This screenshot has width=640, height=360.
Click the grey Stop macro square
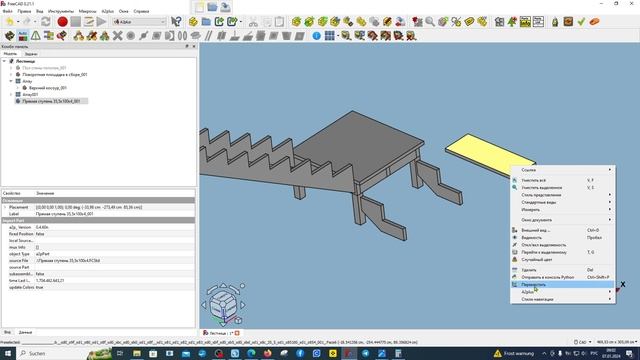click(76, 22)
